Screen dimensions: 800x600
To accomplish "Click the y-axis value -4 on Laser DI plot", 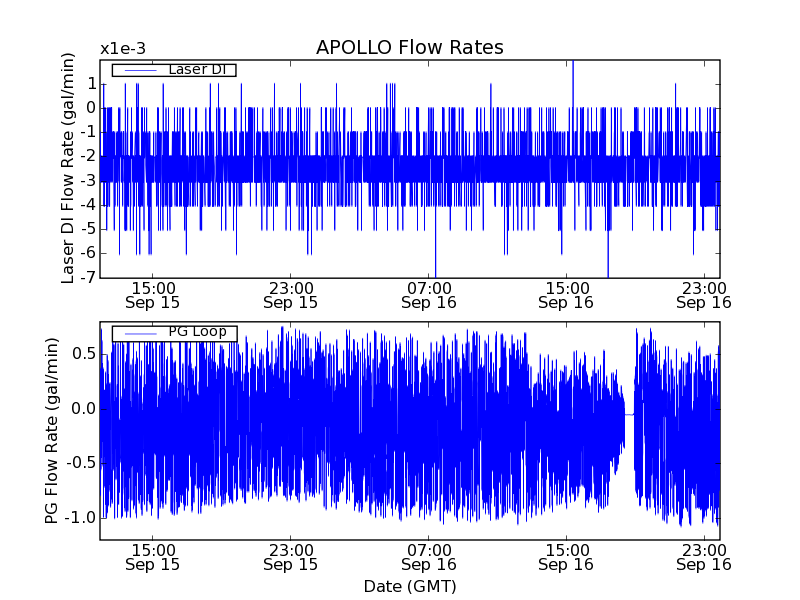I will point(87,205).
